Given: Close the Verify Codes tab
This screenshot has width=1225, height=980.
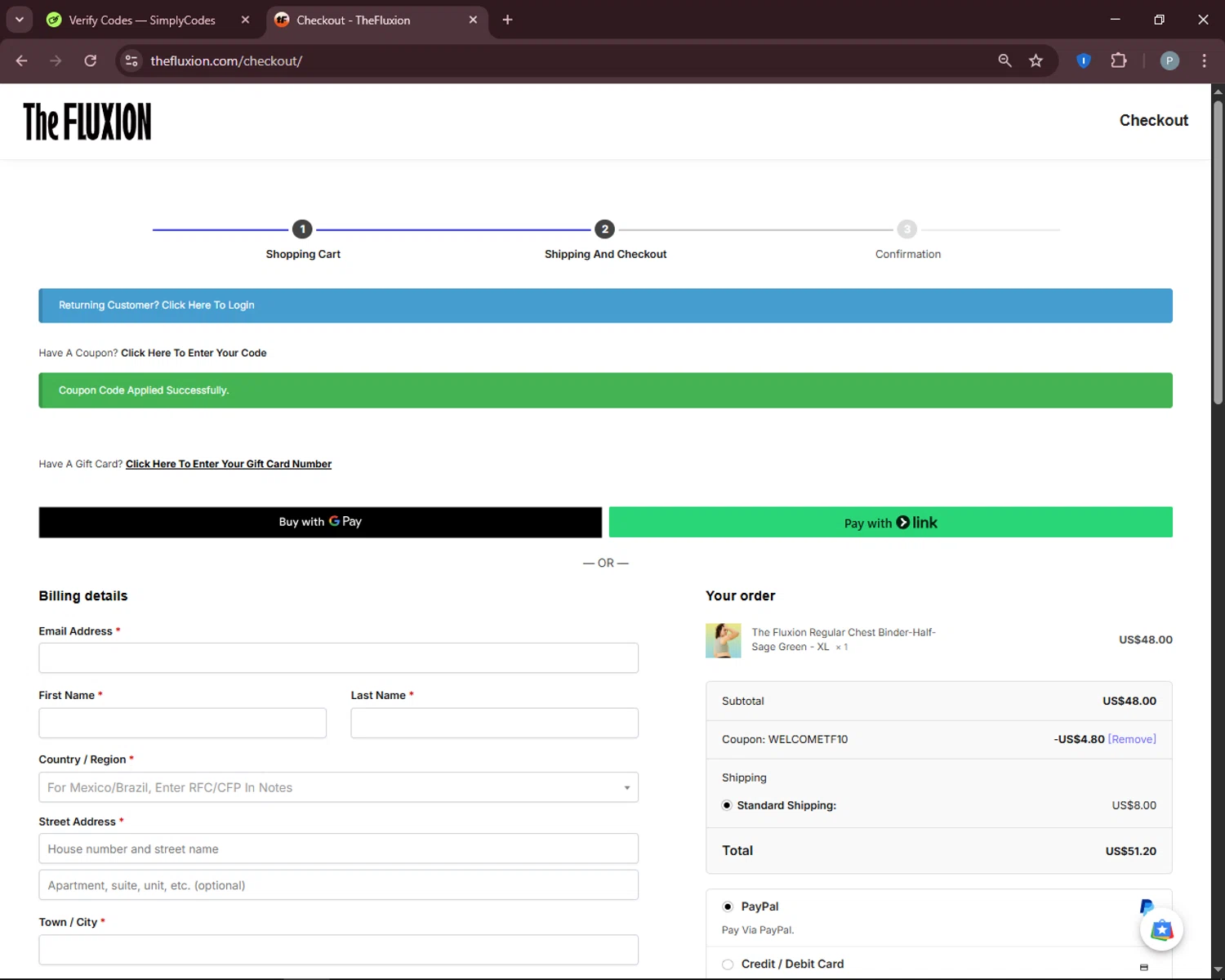Looking at the screenshot, I should (x=245, y=20).
